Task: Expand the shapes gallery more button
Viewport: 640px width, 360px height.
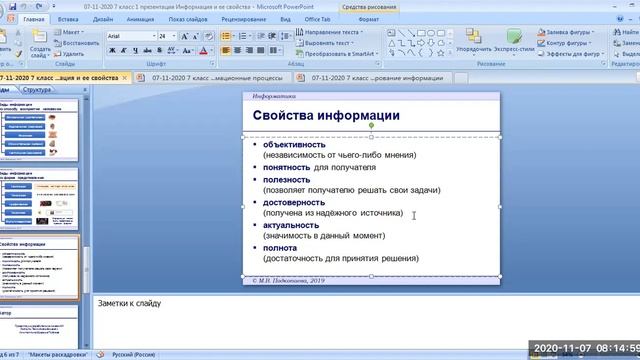Action: pos(450,53)
